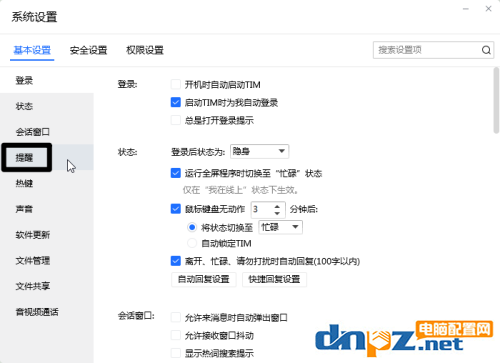Open the 忙碌 status dropdown
The width and height of the screenshot is (500, 363).
pyautogui.click(x=280, y=227)
